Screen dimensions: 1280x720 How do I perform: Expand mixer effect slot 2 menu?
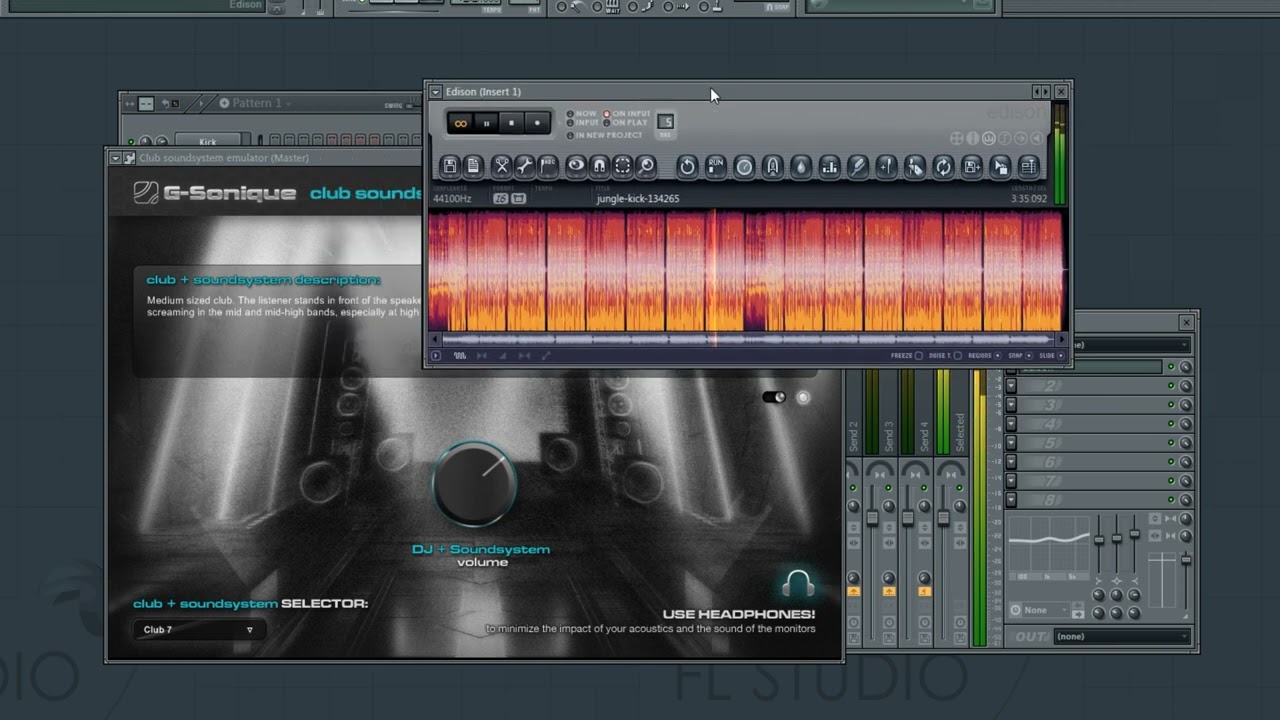click(1011, 386)
